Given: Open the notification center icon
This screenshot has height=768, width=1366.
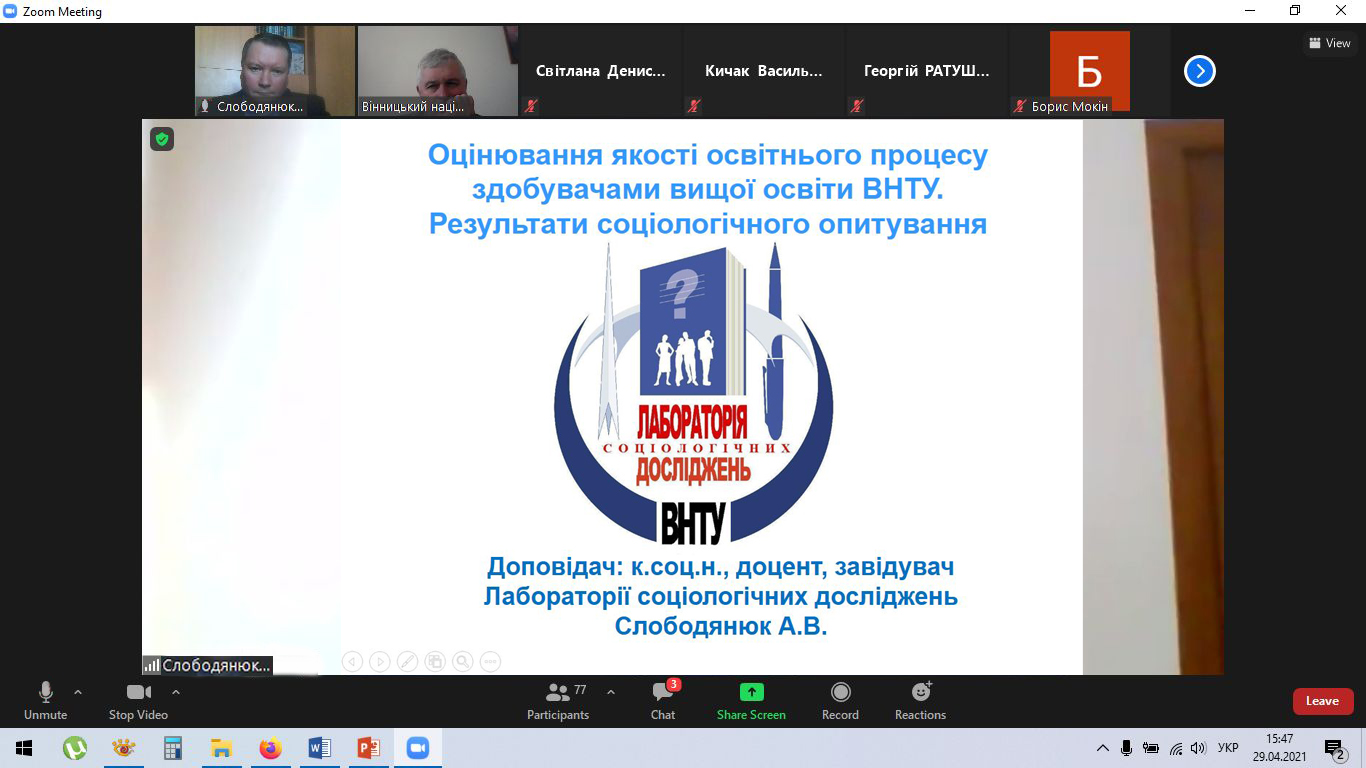Looking at the screenshot, I should pyautogui.click(x=1334, y=748).
